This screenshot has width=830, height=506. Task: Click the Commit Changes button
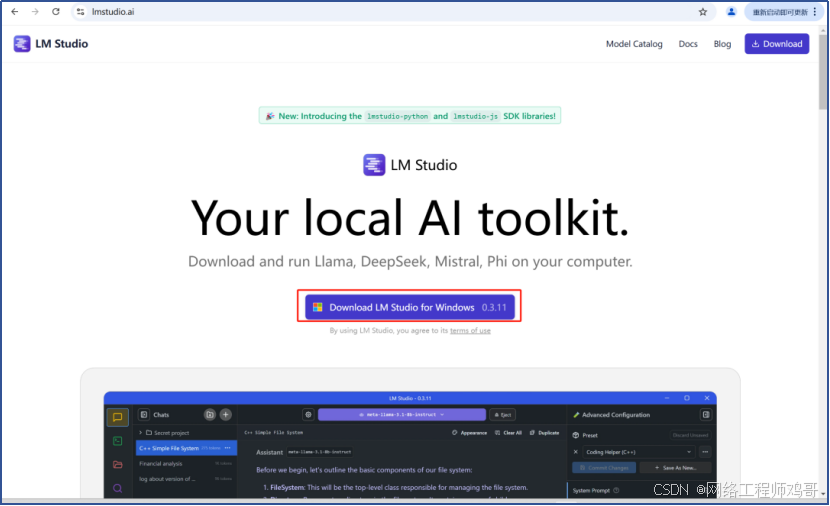point(604,468)
